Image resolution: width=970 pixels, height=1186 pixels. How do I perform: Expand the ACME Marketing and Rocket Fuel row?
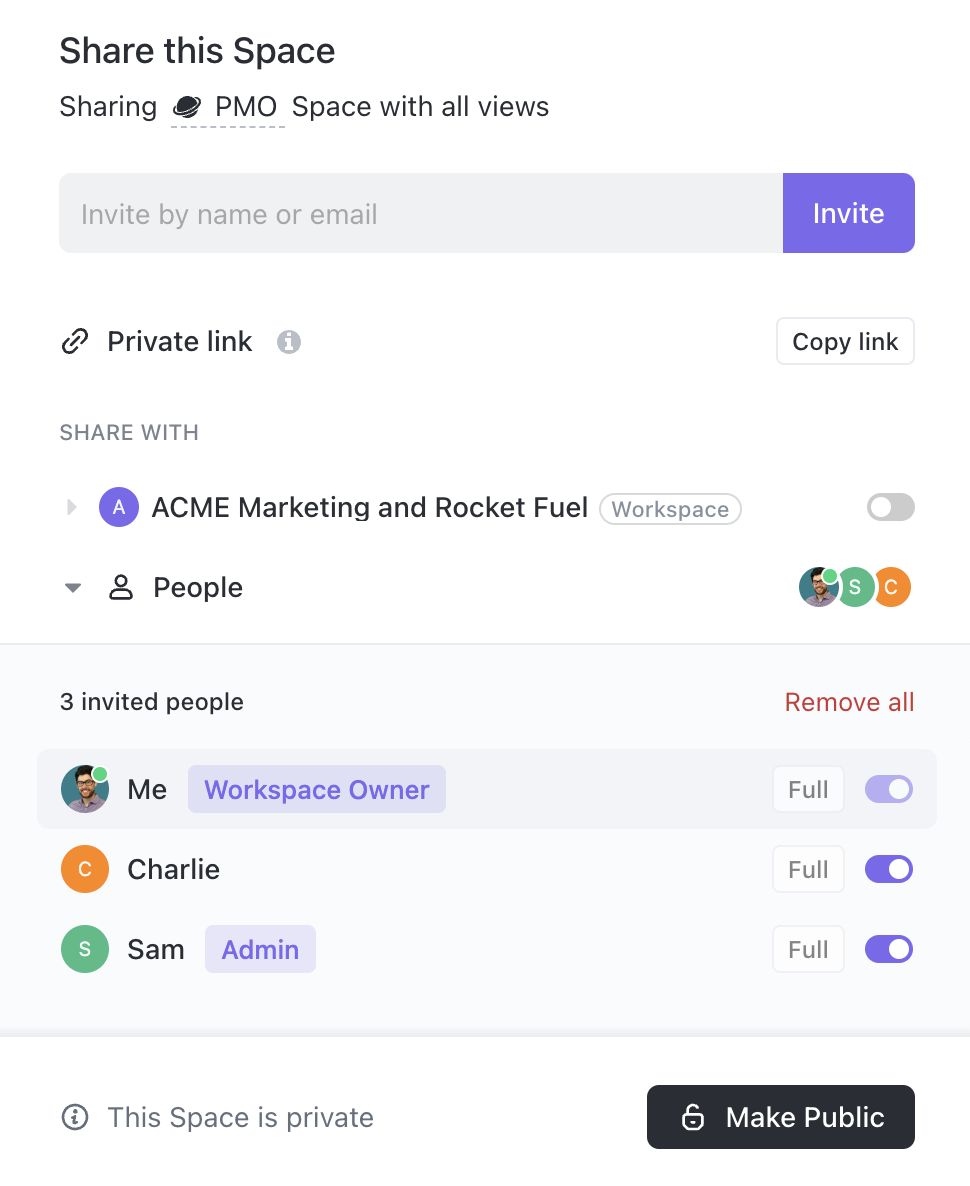point(71,508)
